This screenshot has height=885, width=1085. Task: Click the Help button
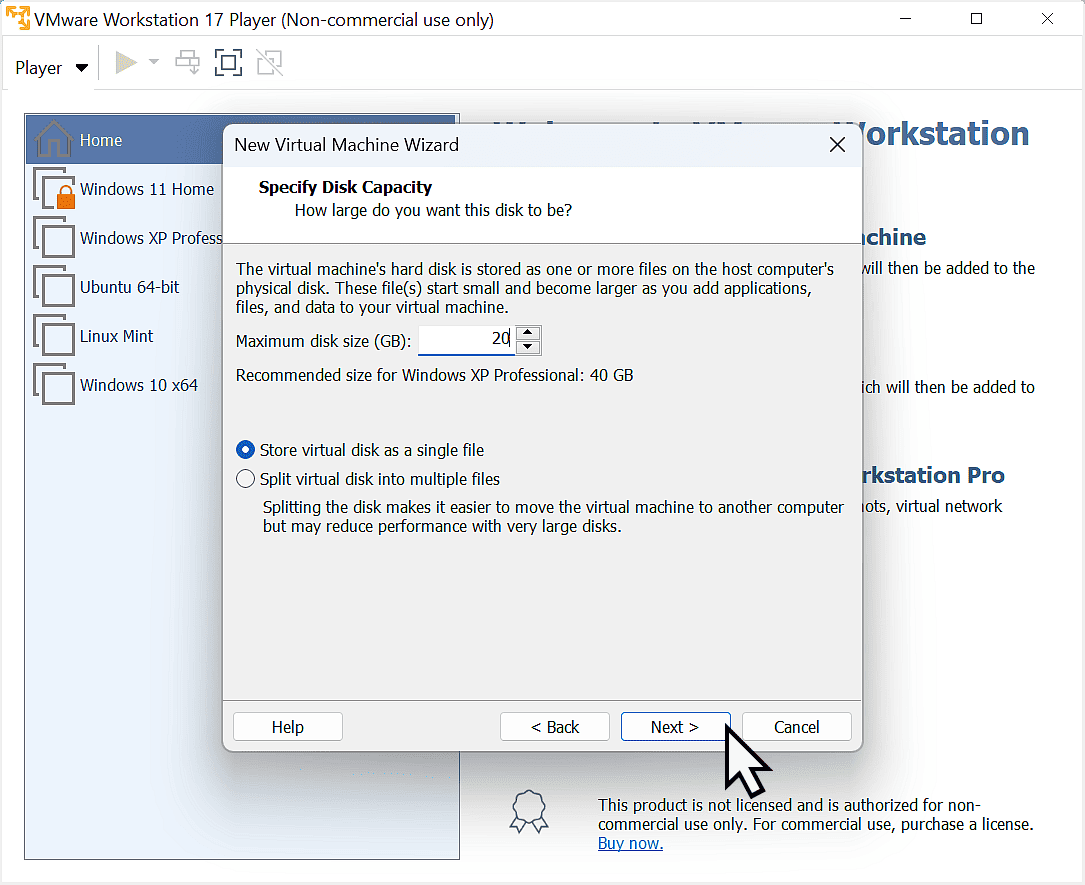click(x=287, y=726)
